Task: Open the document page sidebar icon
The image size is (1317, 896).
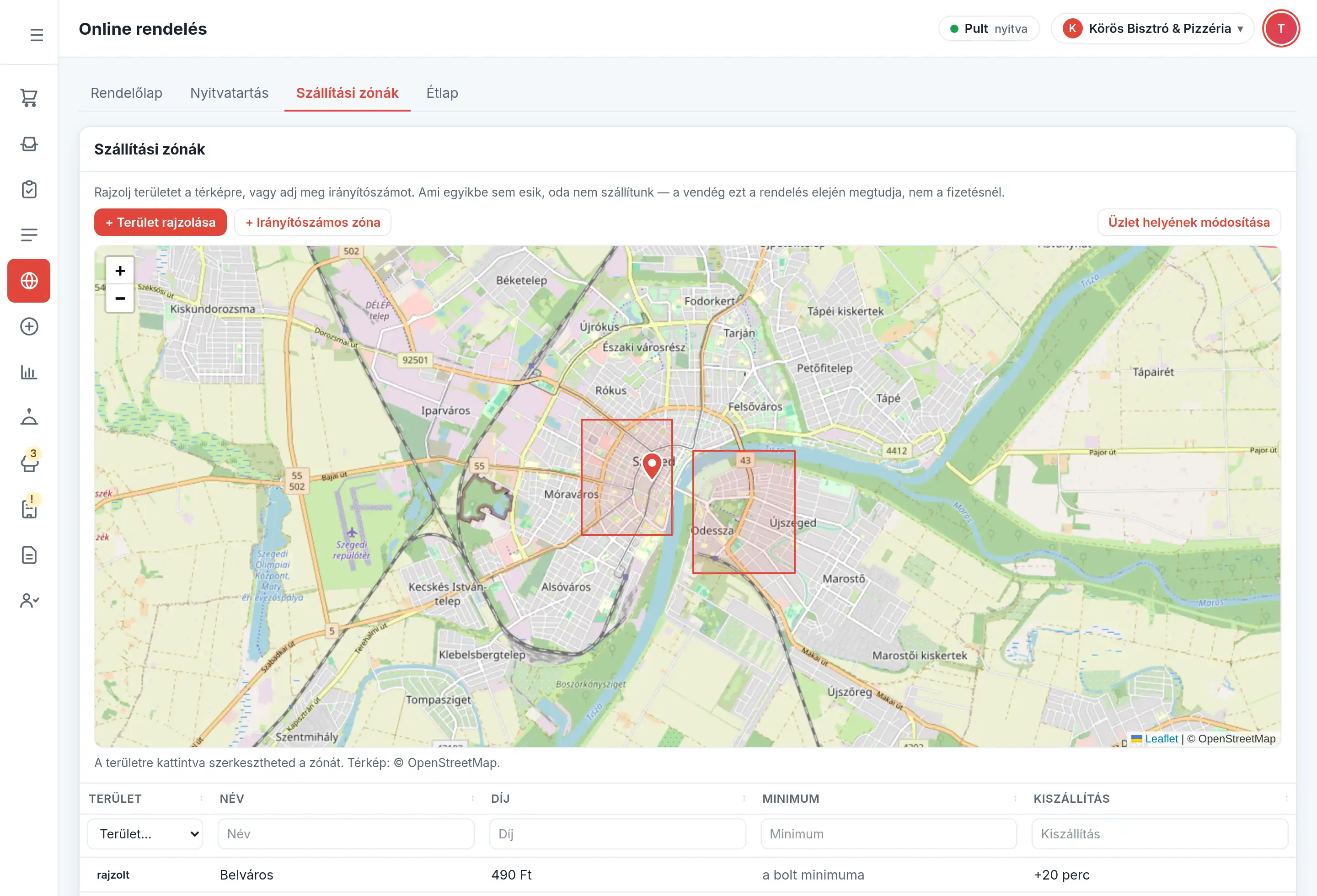Action: coord(29,555)
